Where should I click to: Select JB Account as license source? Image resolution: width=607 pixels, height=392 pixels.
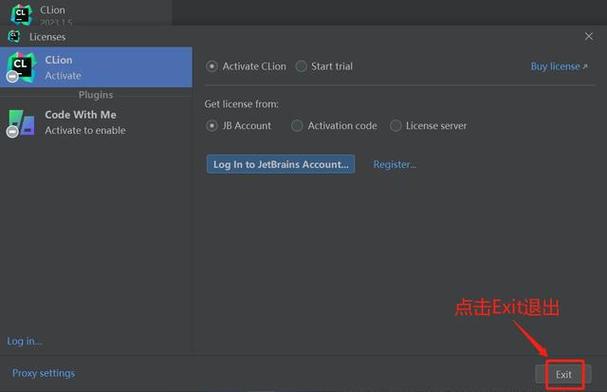point(212,126)
